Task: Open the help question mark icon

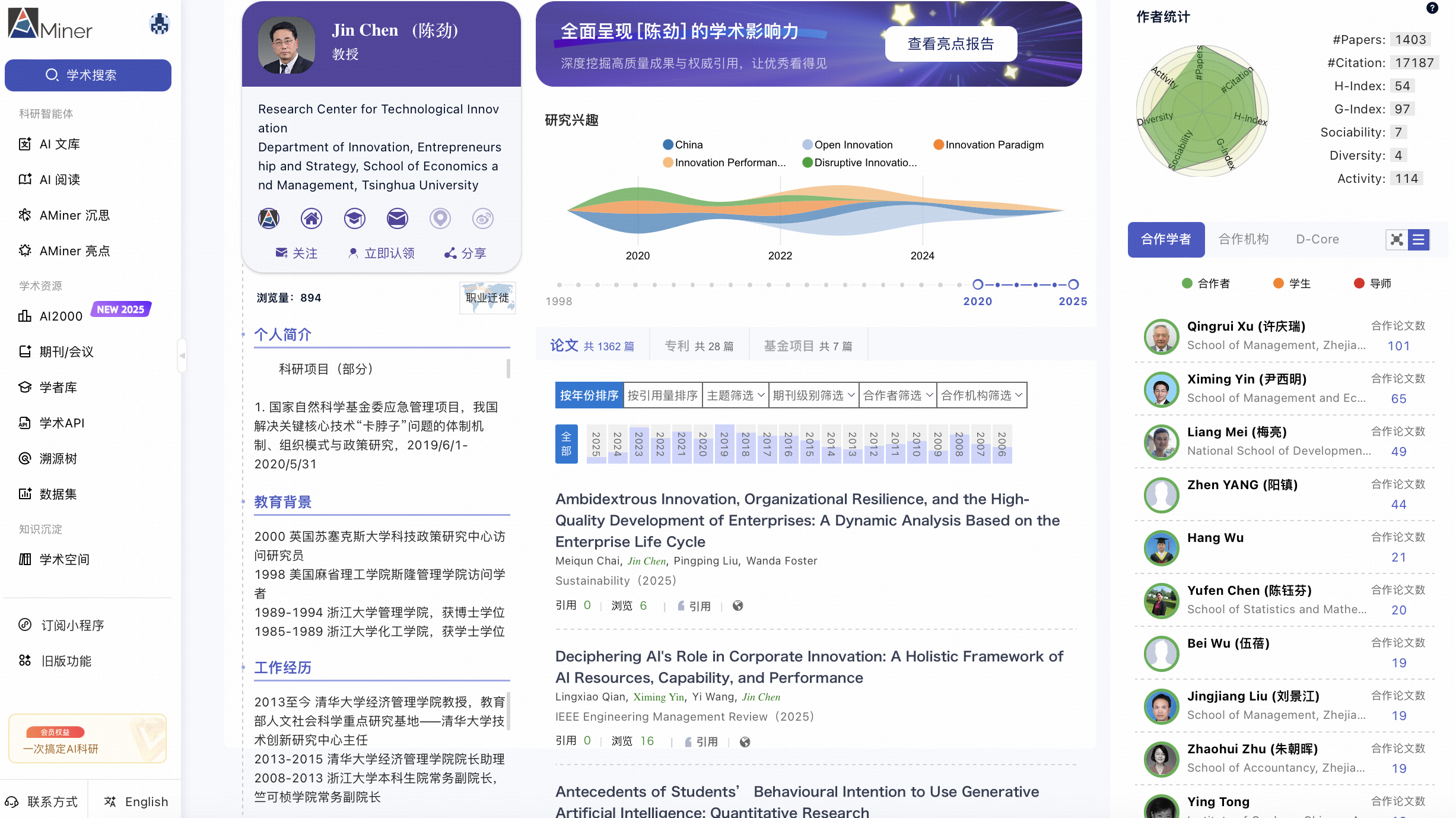Action: coord(1432,8)
